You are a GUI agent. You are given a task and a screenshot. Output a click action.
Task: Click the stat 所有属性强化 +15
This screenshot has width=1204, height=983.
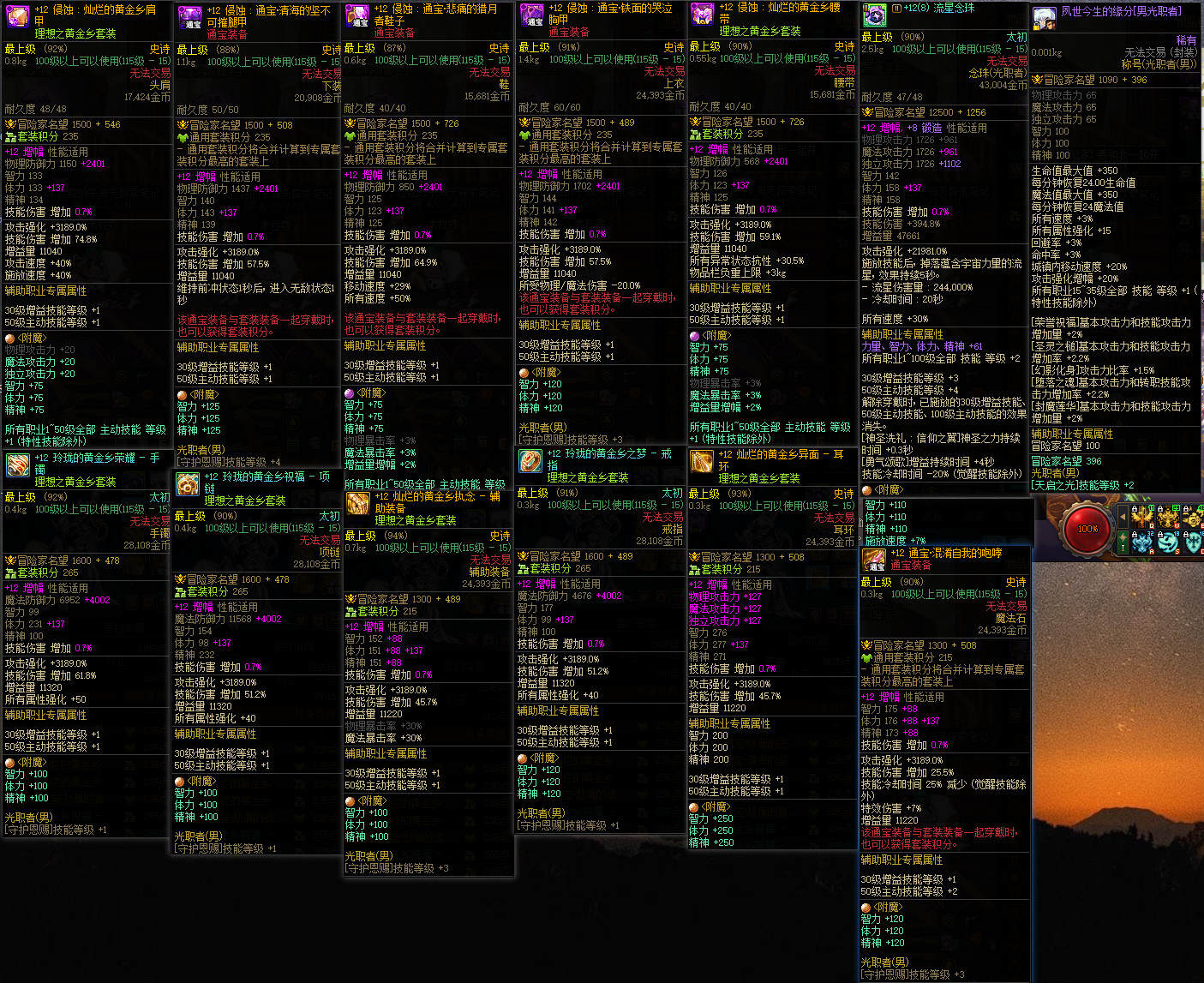[1071, 231]
